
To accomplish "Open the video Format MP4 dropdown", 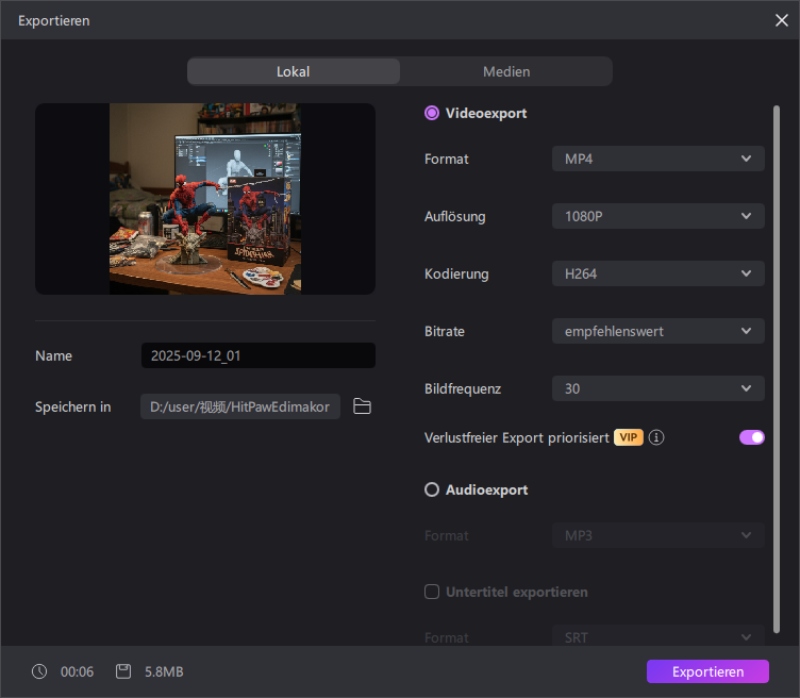I will pyautogui.click(x=658, y=159).
